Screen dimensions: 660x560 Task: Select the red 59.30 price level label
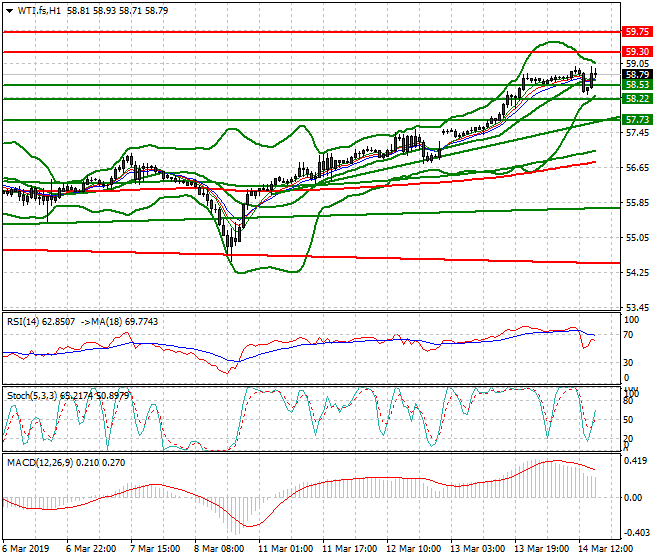pyautogui.click(x=637, y=52)
